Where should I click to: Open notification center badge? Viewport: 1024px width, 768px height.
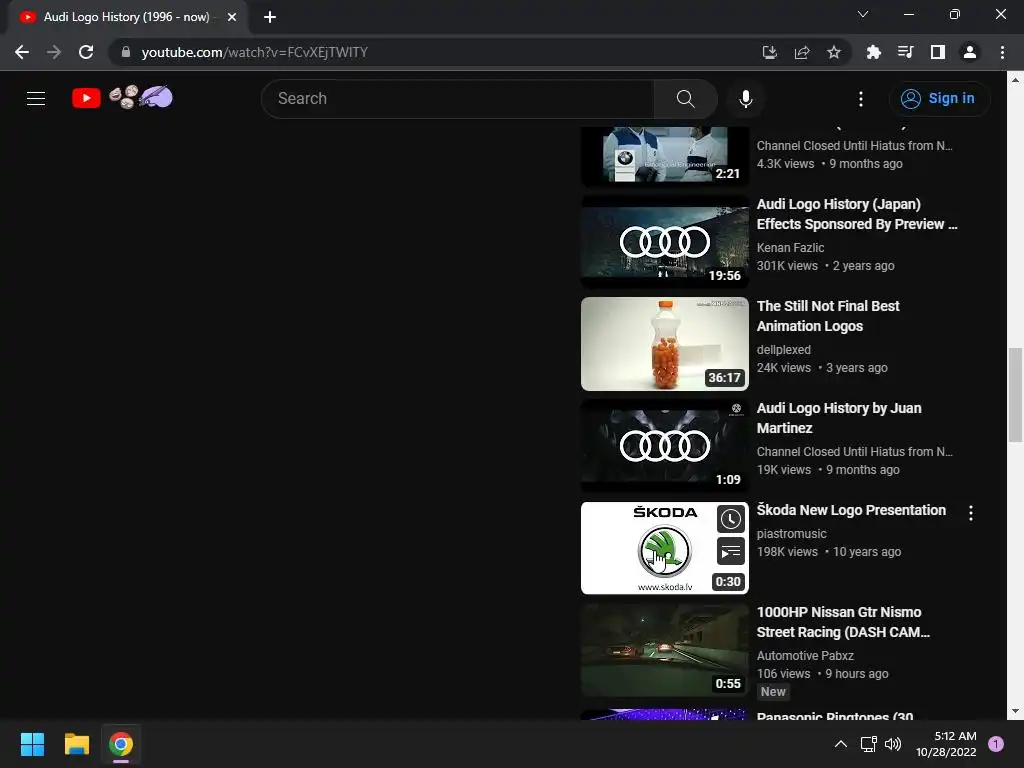pyautogui.click(x=996, y=744)
